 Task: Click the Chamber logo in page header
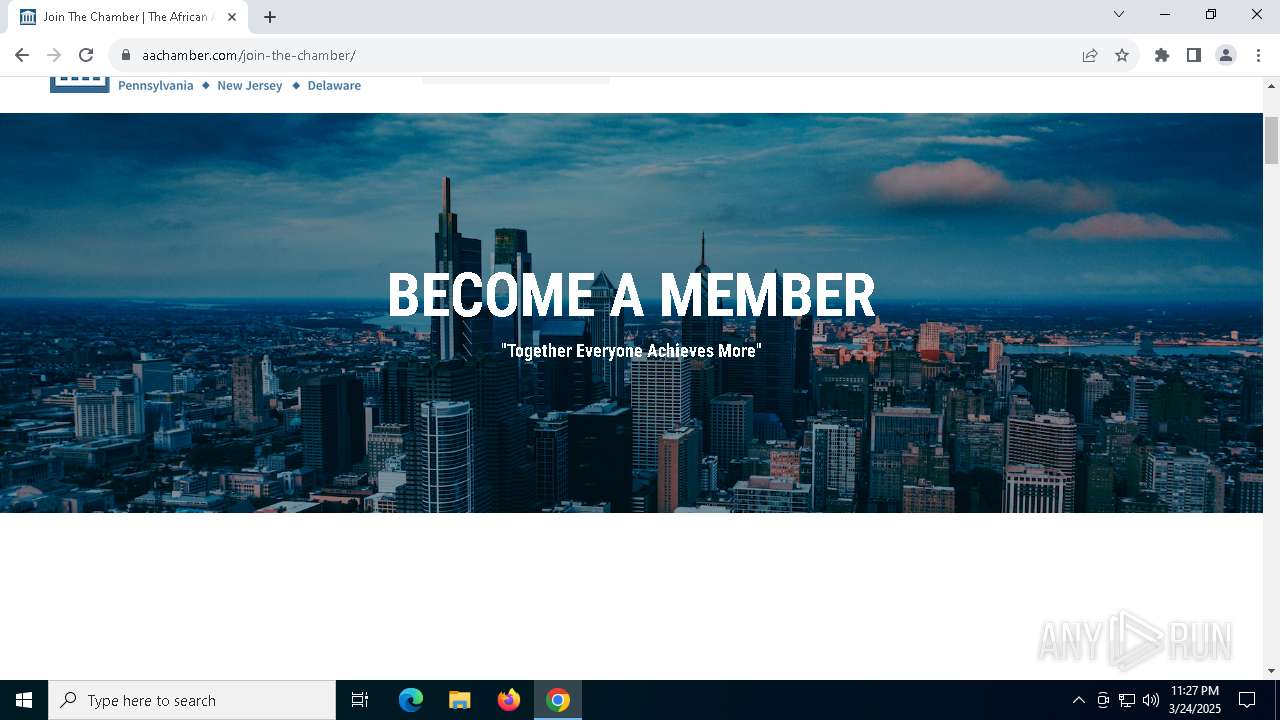(x=80, y=84)
